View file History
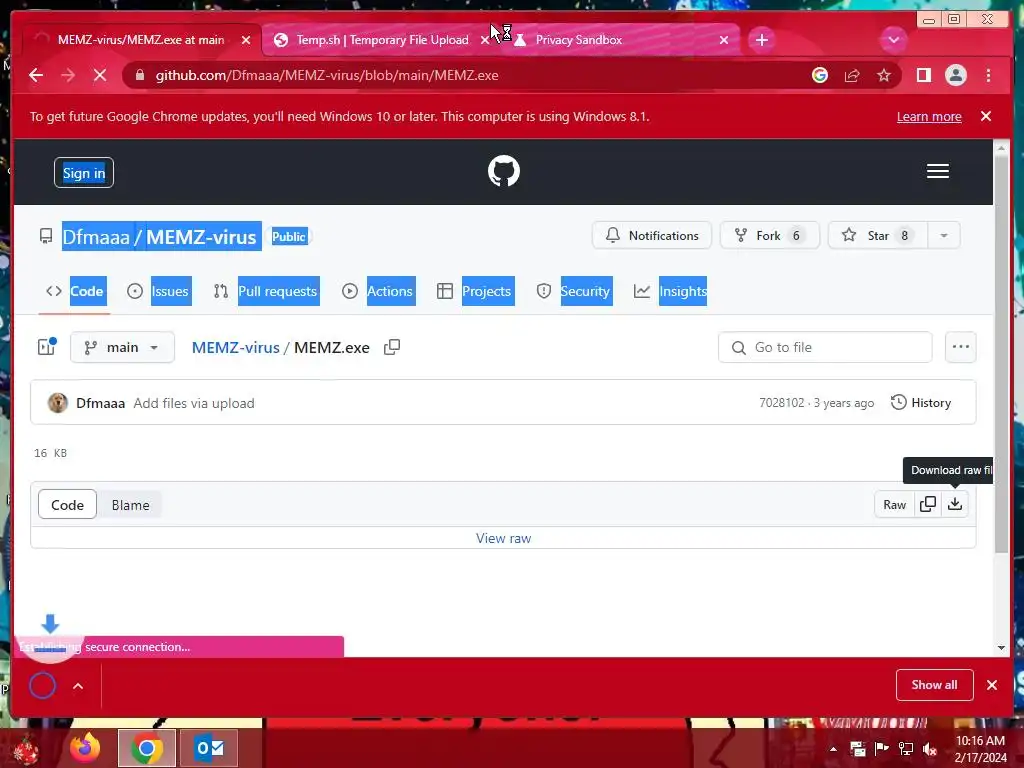1024x768 pixels. 921,403
